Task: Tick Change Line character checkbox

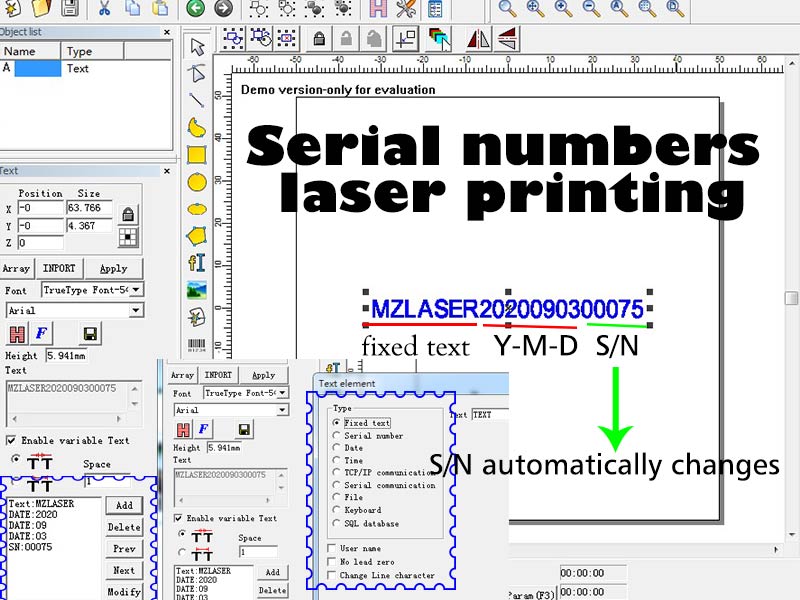Action: click(331, 576)
